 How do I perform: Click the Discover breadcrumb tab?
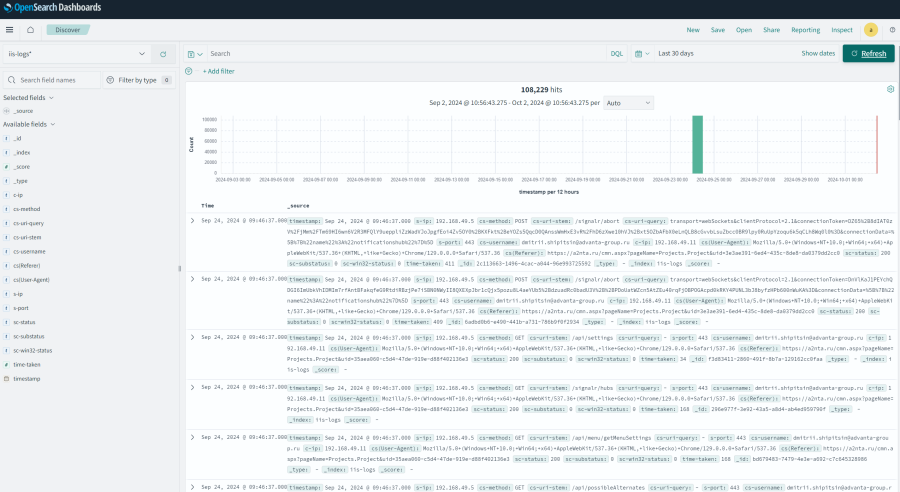(x=68, y=30)
